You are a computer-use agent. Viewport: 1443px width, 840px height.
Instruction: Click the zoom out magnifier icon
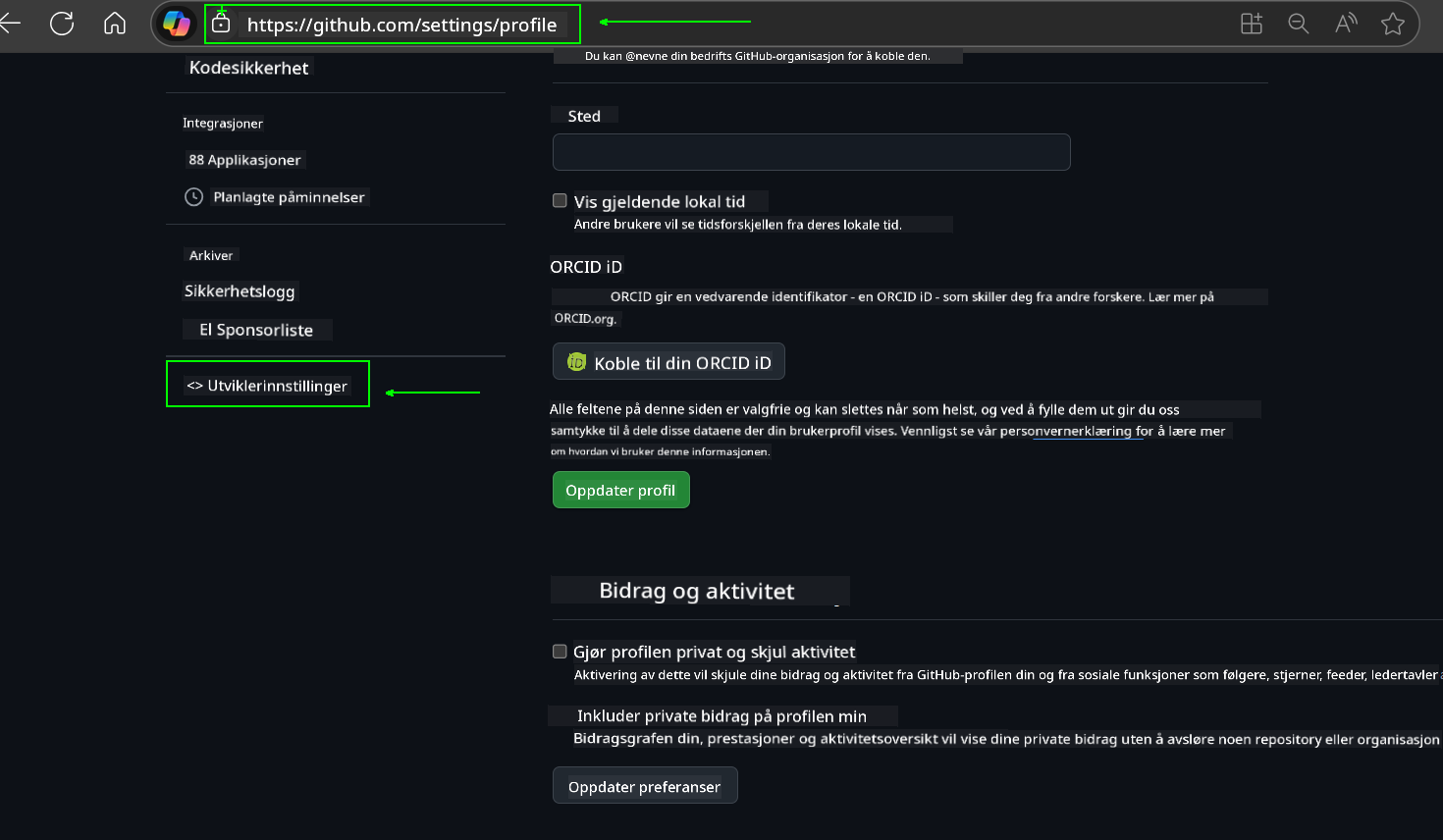point(1299,24)
